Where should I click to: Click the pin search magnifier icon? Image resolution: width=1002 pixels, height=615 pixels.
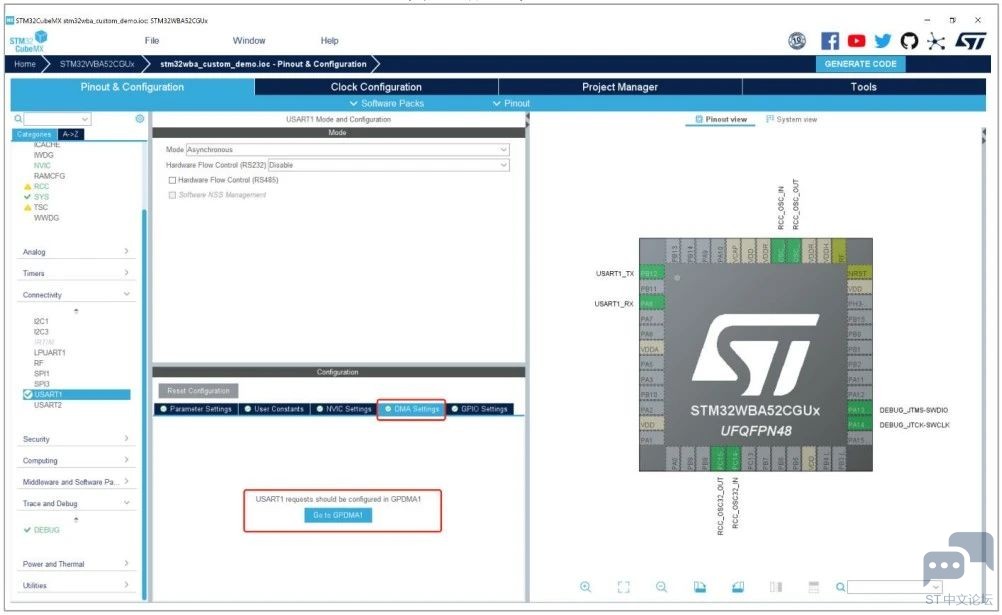(840, 587)
